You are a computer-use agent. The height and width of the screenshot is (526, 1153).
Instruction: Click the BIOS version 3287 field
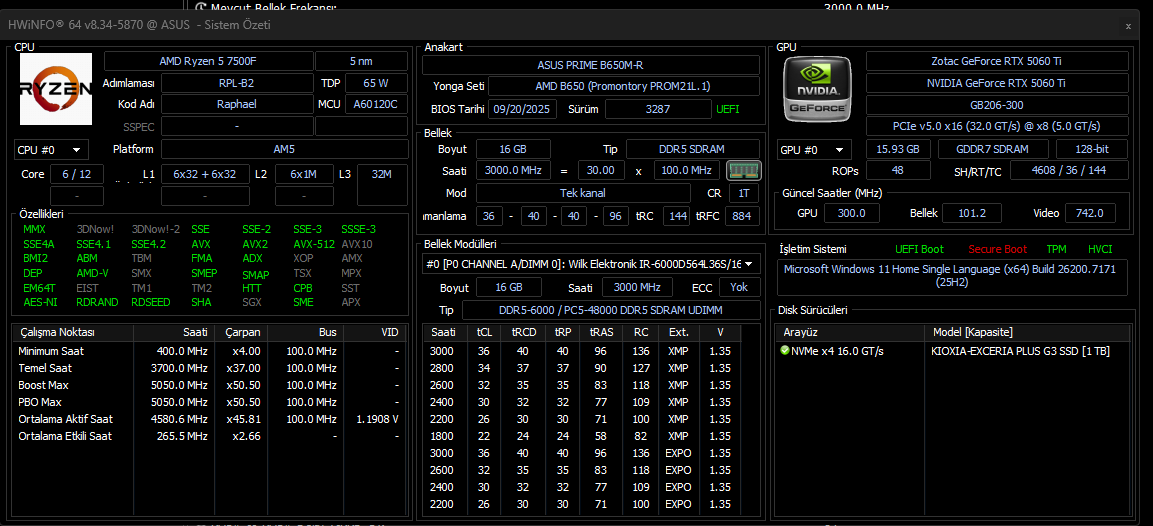click(x=658, y=110)
